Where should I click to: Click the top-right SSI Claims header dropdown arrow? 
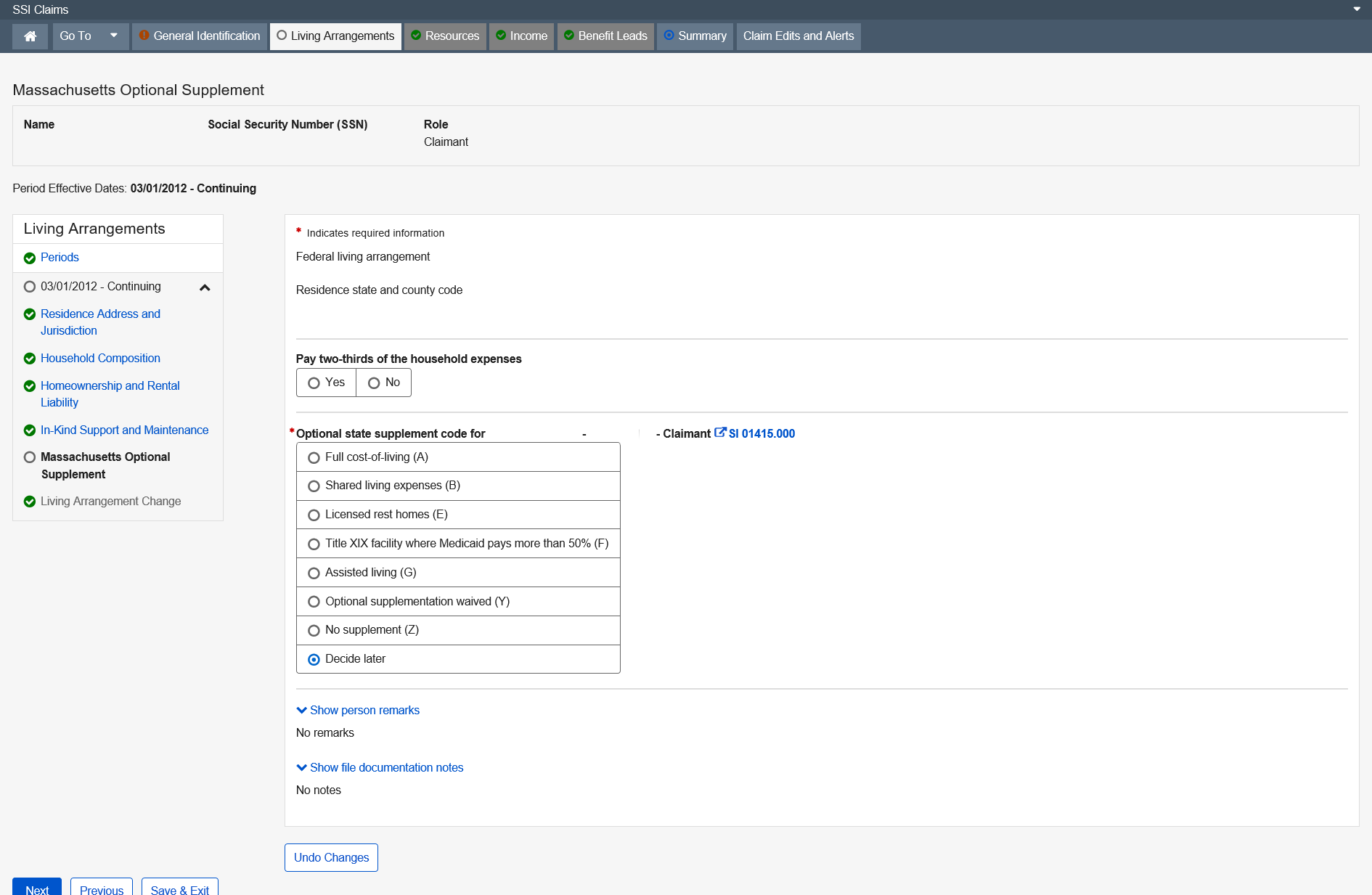(1356, 9)
